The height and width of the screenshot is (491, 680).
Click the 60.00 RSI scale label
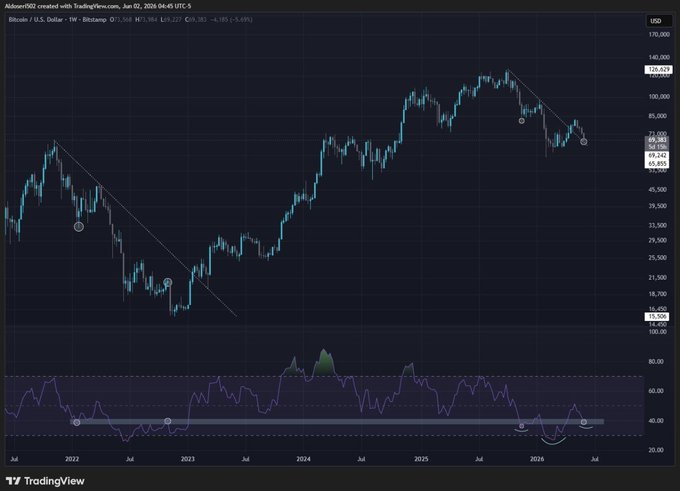(x=656, y=391)
